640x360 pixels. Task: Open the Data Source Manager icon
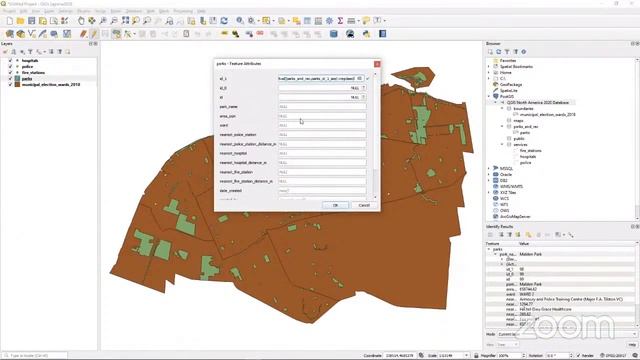click(x=9, y=34)
